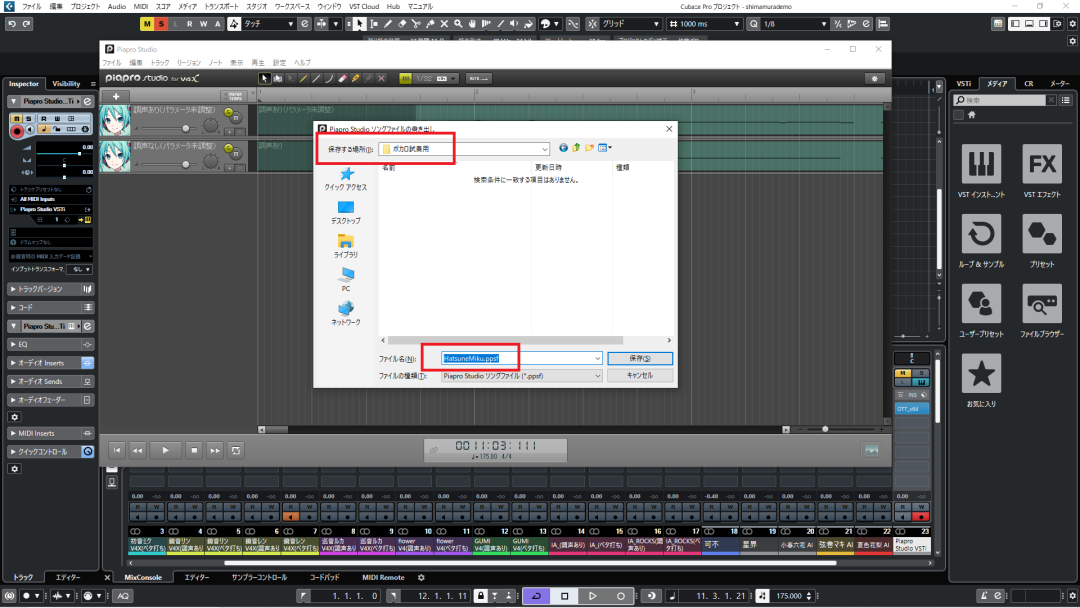Select the Piapro Studio eraser tool

coord(342,78)
